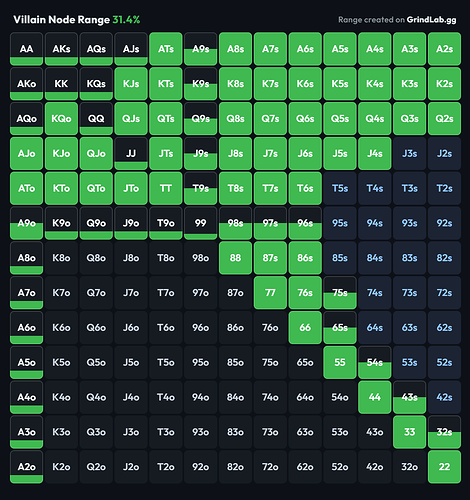Image resolution: width=470 pixels, height=500 pixels.
Task: Pick the 72s hand cell
Action: [x=444, y=293]
